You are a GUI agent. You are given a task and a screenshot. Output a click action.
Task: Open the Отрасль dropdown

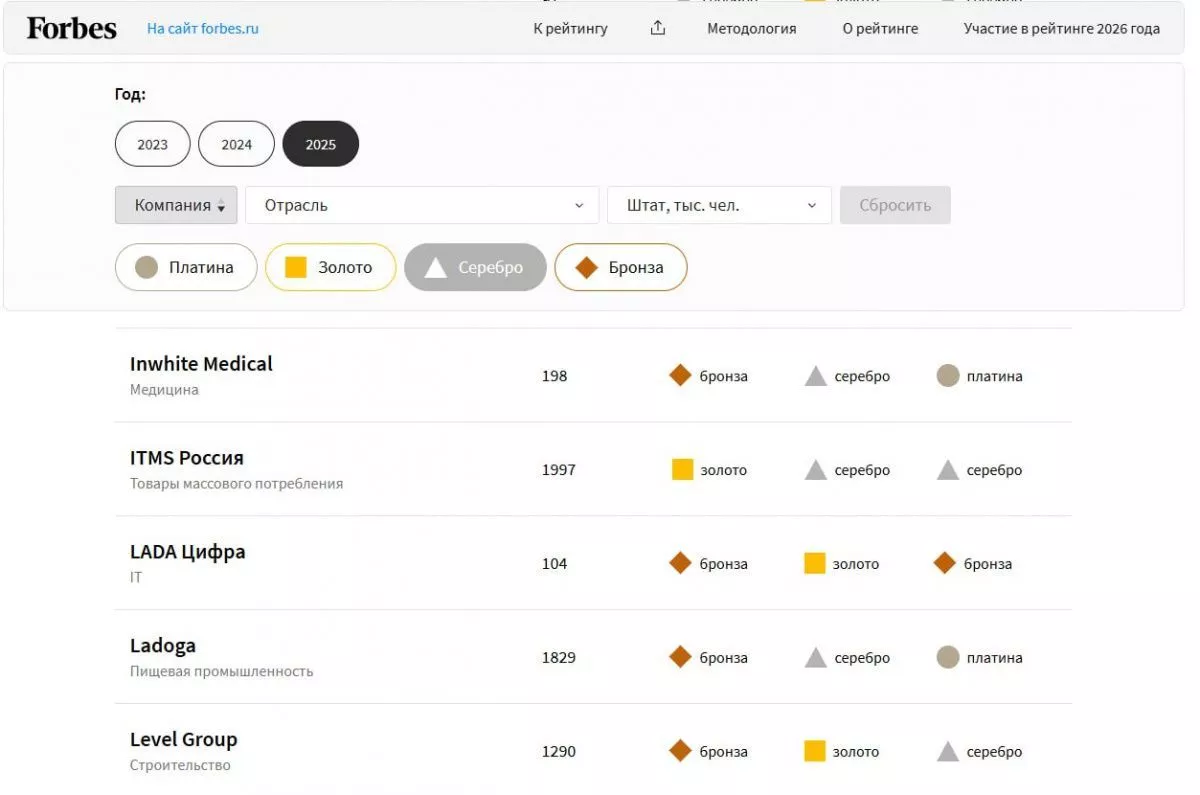422,205
